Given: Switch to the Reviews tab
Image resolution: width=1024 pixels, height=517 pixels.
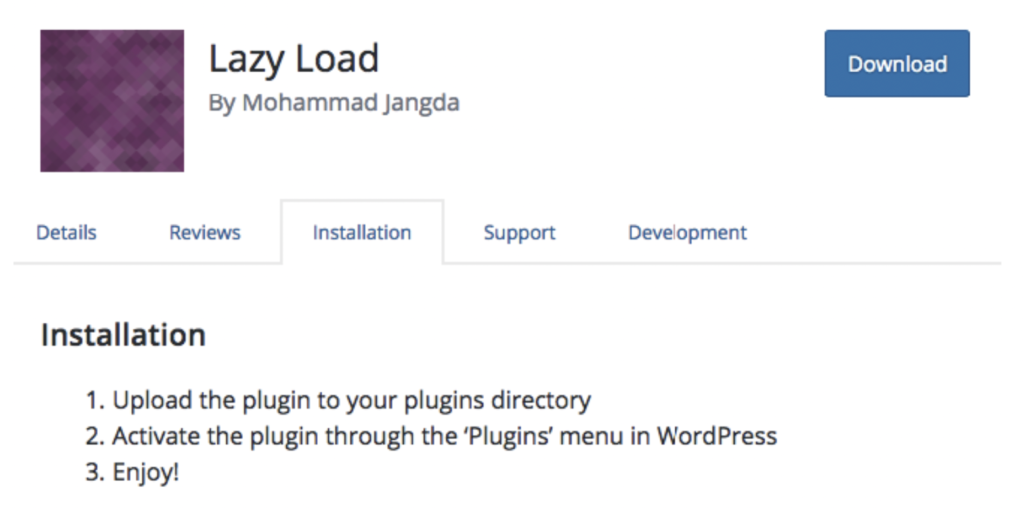Looking at the screenshot, I should point(205,233).
